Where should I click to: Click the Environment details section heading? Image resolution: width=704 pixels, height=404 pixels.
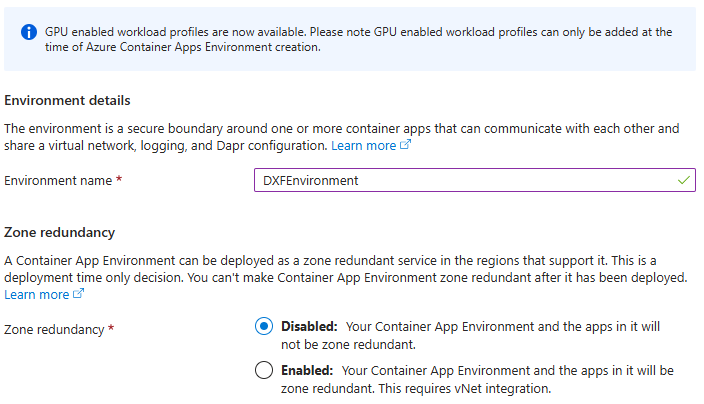coord(67,100)
